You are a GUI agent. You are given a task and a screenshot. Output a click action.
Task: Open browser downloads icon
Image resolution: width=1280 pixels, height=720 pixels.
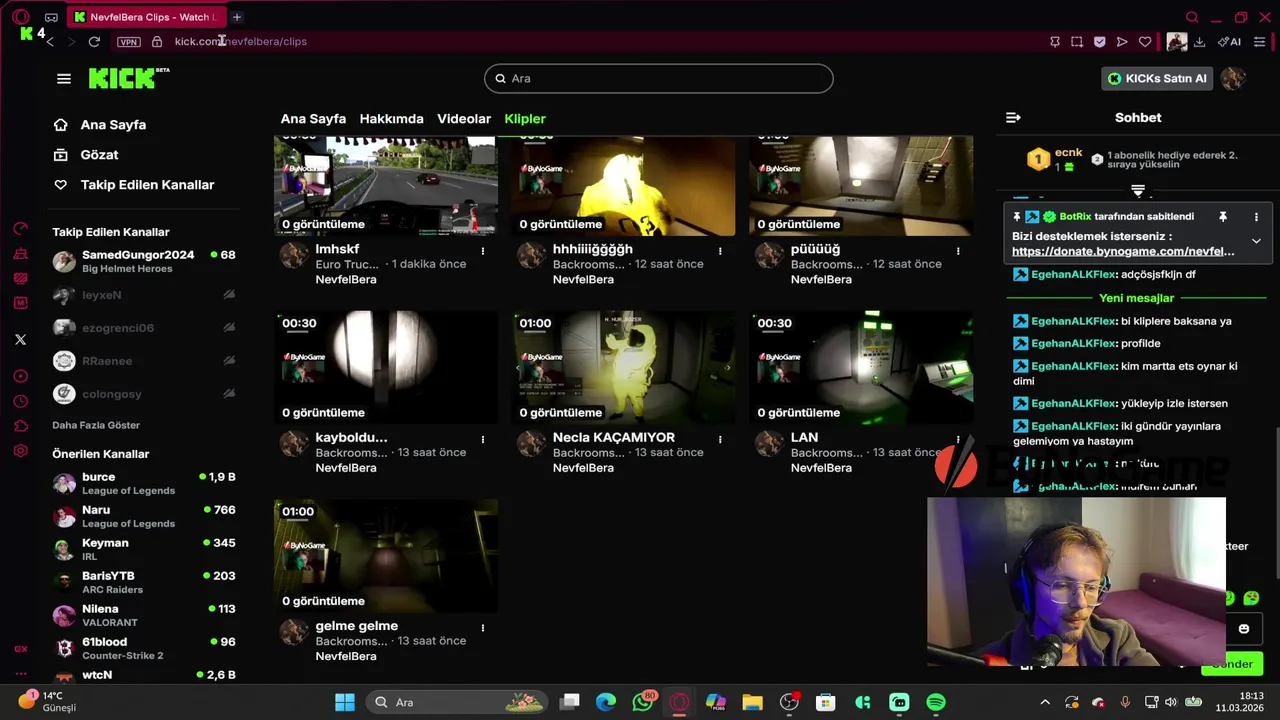tap(1199, 42)
